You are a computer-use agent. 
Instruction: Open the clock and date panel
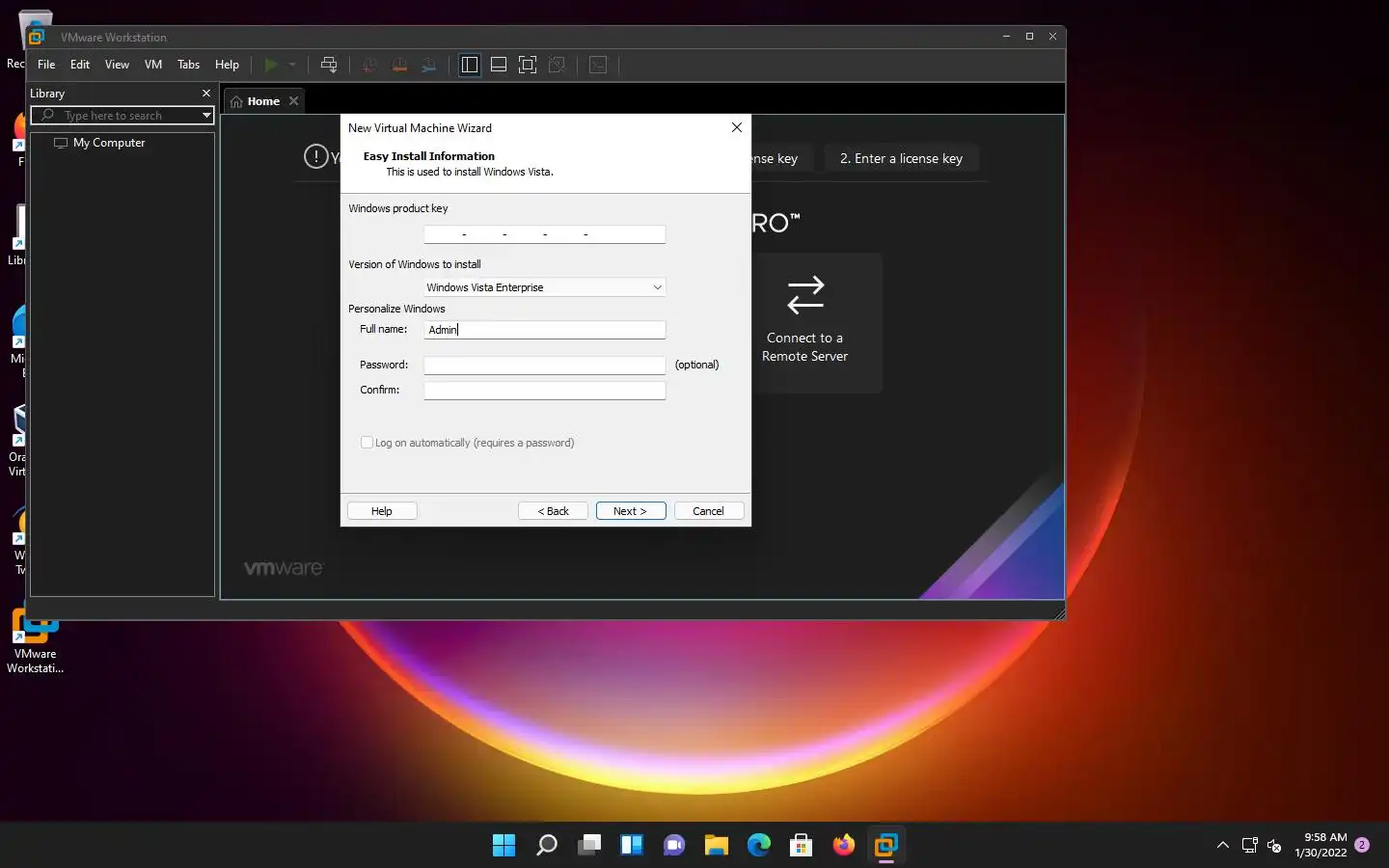click(1321, 845)
